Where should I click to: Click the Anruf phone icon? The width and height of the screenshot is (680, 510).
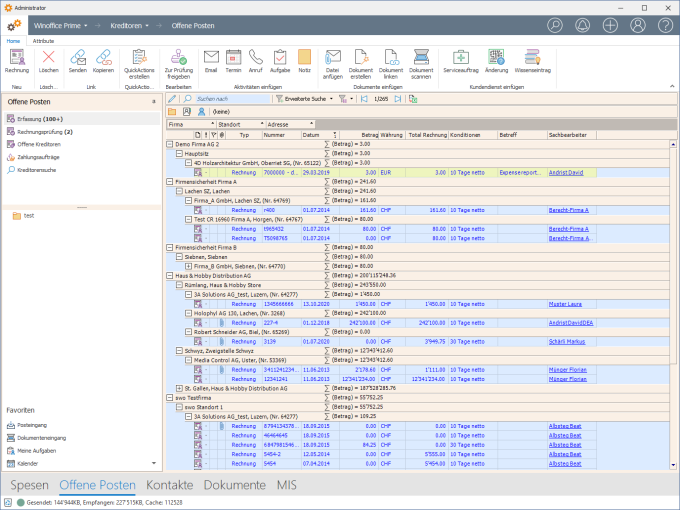pos(256,58)
